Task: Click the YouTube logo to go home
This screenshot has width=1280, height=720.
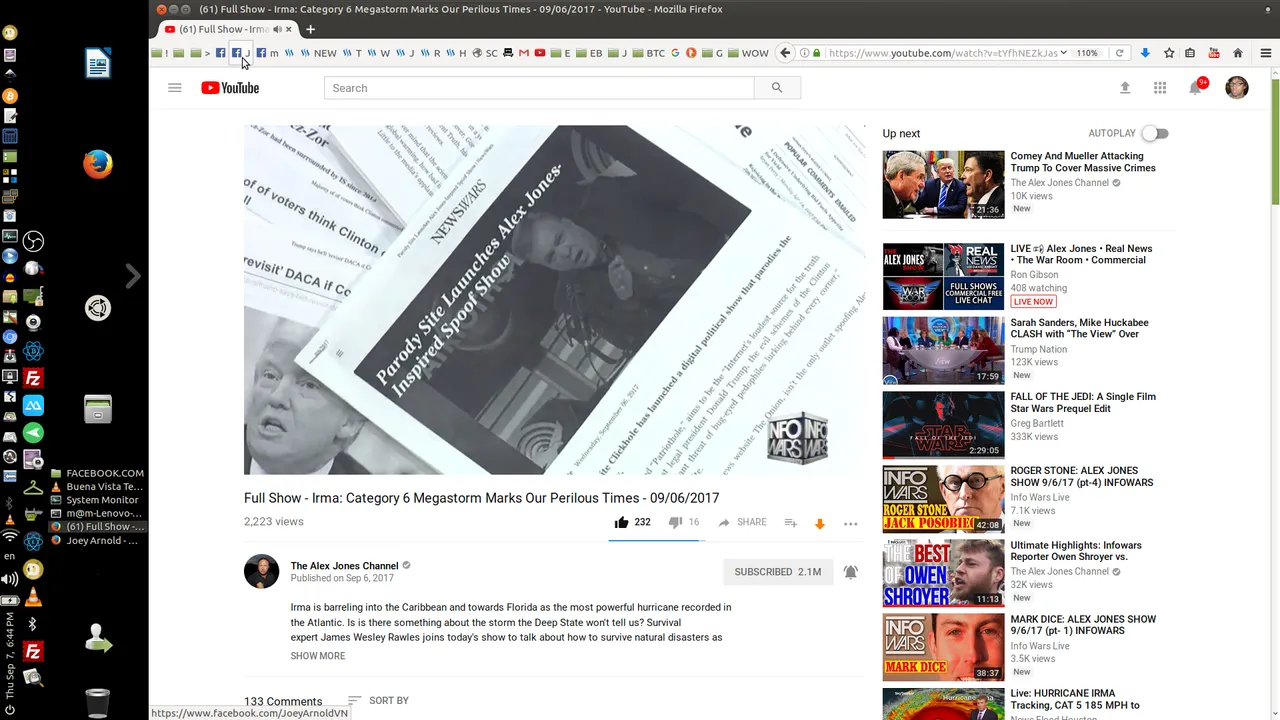Action: coord(230,88)
